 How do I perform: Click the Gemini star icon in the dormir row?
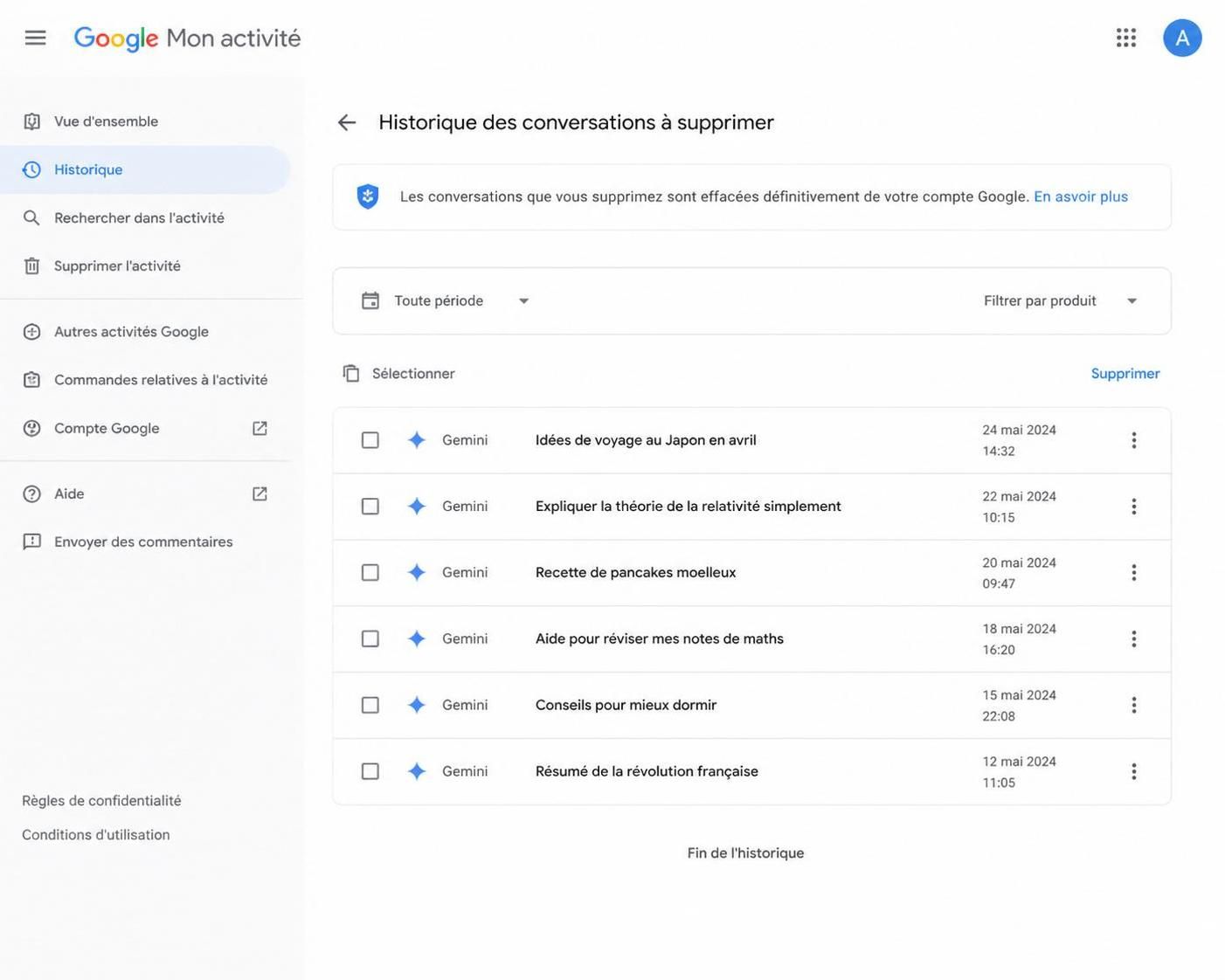[x=417, y=705]
